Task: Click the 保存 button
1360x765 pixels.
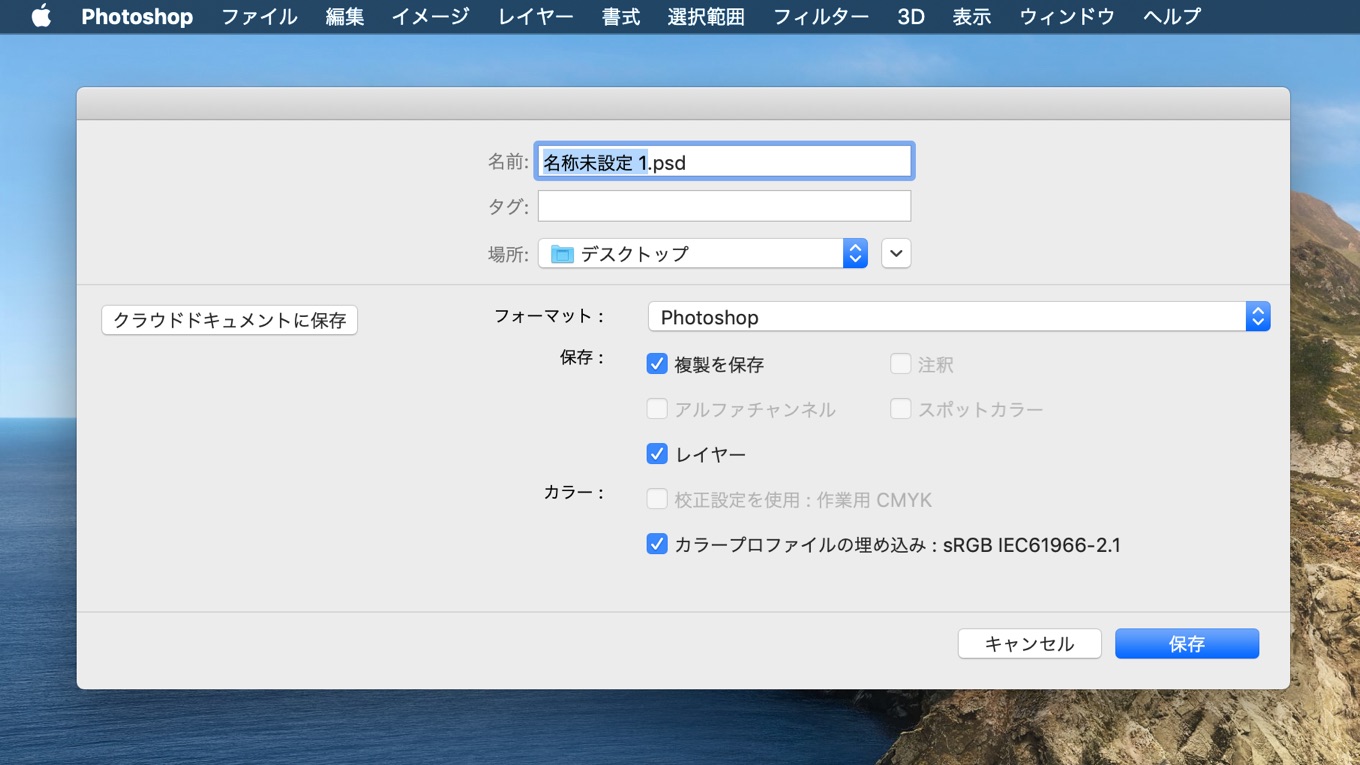Action: 1187,644
